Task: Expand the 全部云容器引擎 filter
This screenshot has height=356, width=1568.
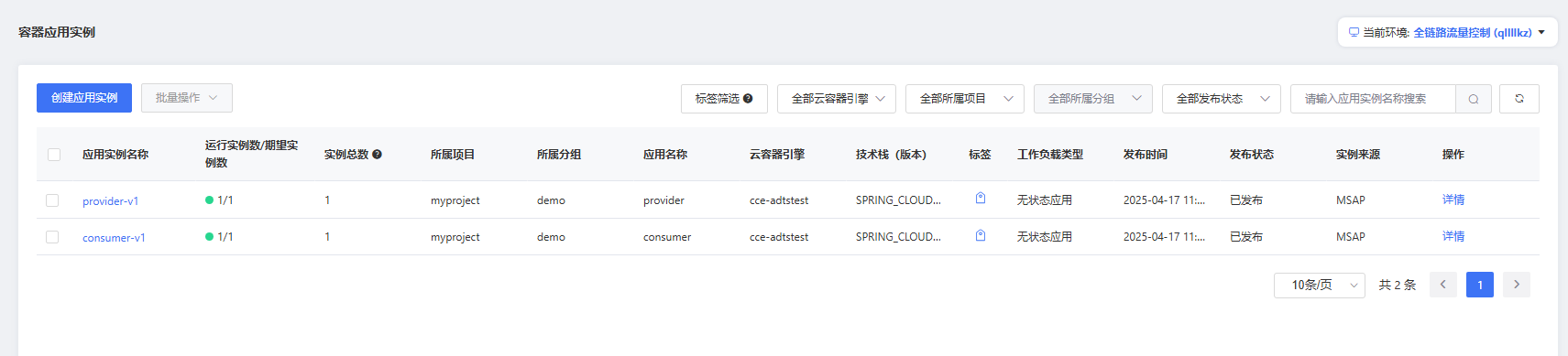Action: pos(836,99)
